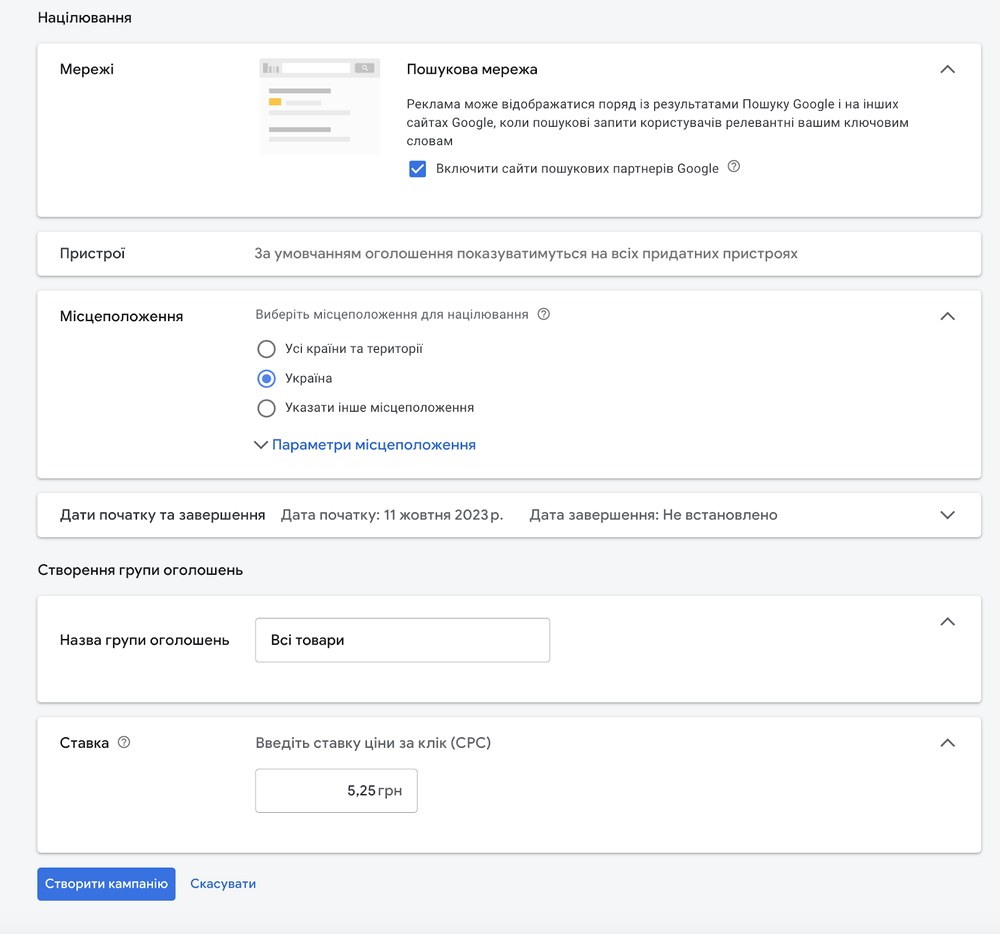Click the Виберіть місцеположення для націлювання text

pos(392,314)
